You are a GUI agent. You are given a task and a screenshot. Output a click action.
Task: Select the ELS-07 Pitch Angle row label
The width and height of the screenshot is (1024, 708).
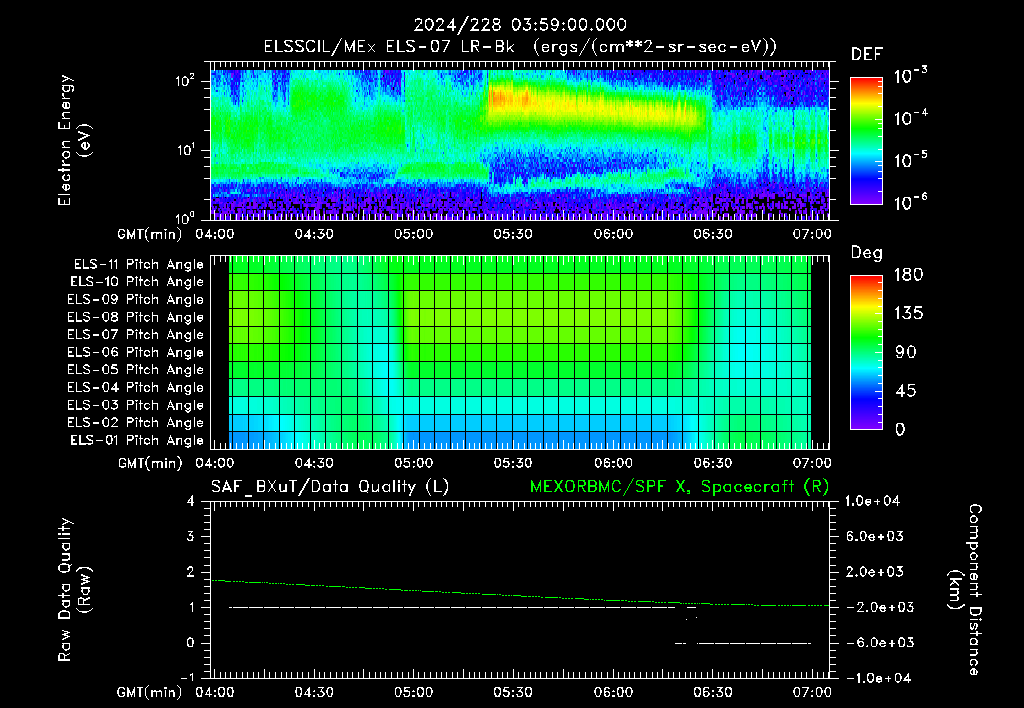pyautogui.click(x=135, y=334)
